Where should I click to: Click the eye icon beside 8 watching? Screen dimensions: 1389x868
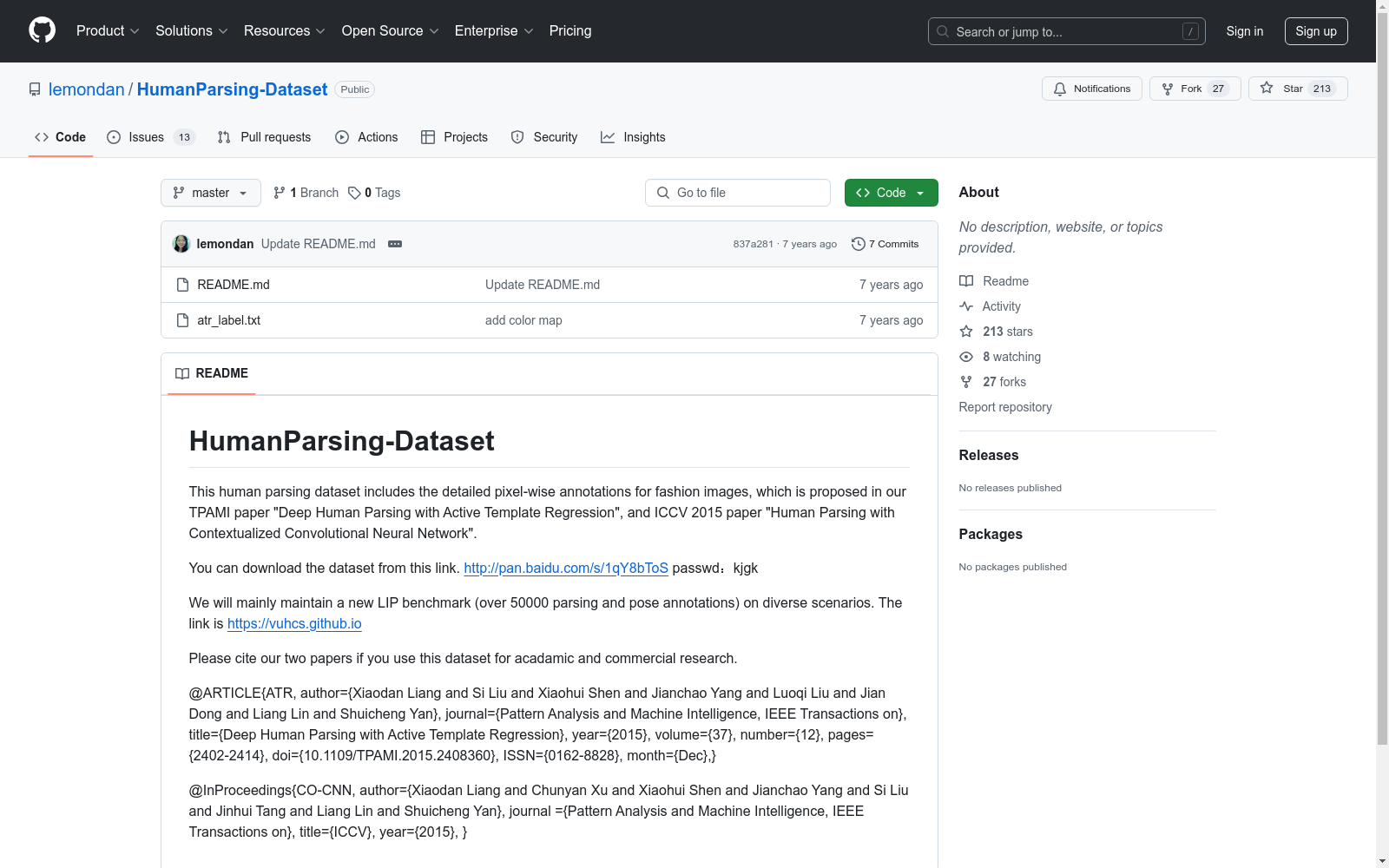pyautogui.click(x=966, y=357)
